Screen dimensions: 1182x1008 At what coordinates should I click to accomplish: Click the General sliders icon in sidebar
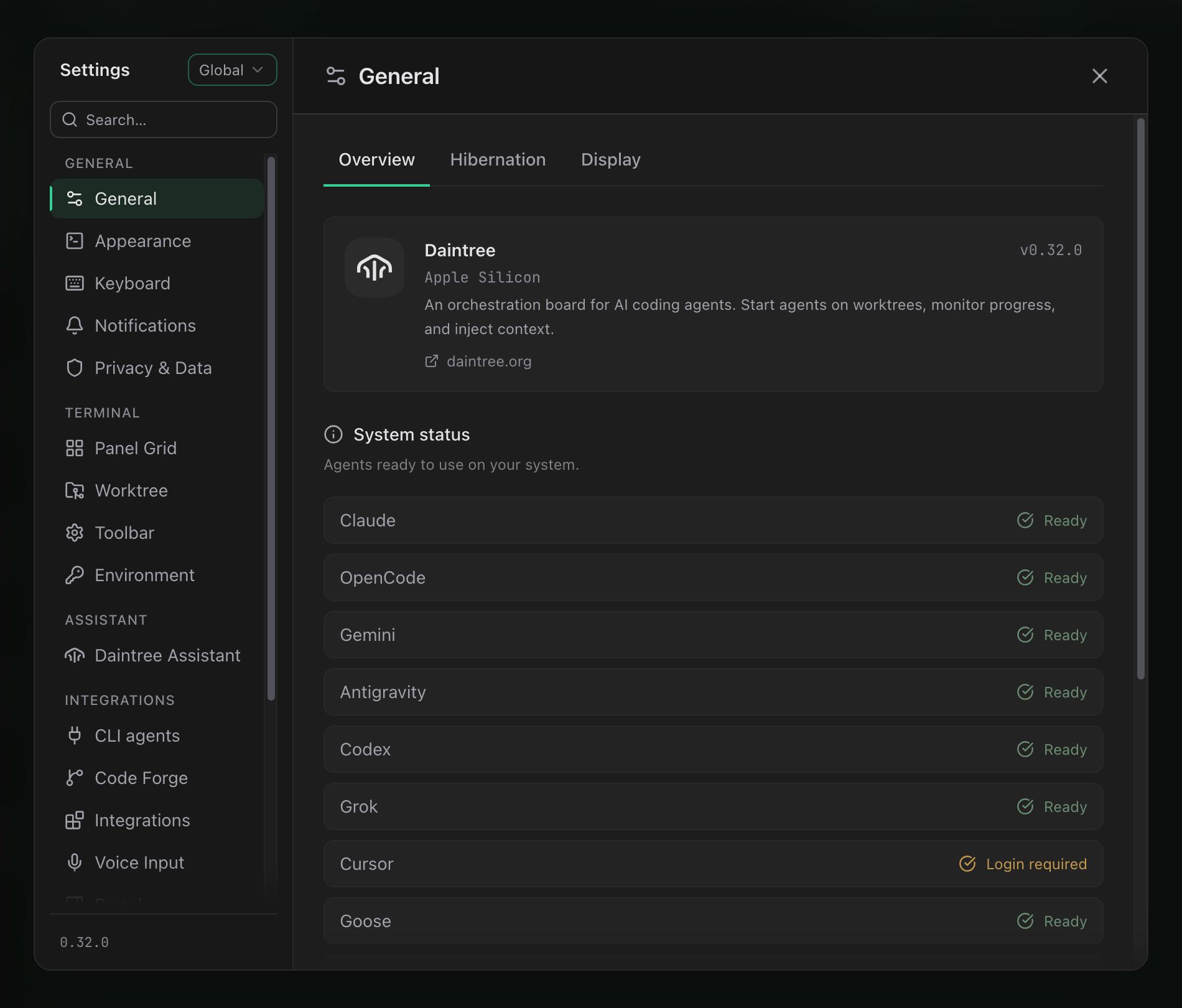click(75, 198)
